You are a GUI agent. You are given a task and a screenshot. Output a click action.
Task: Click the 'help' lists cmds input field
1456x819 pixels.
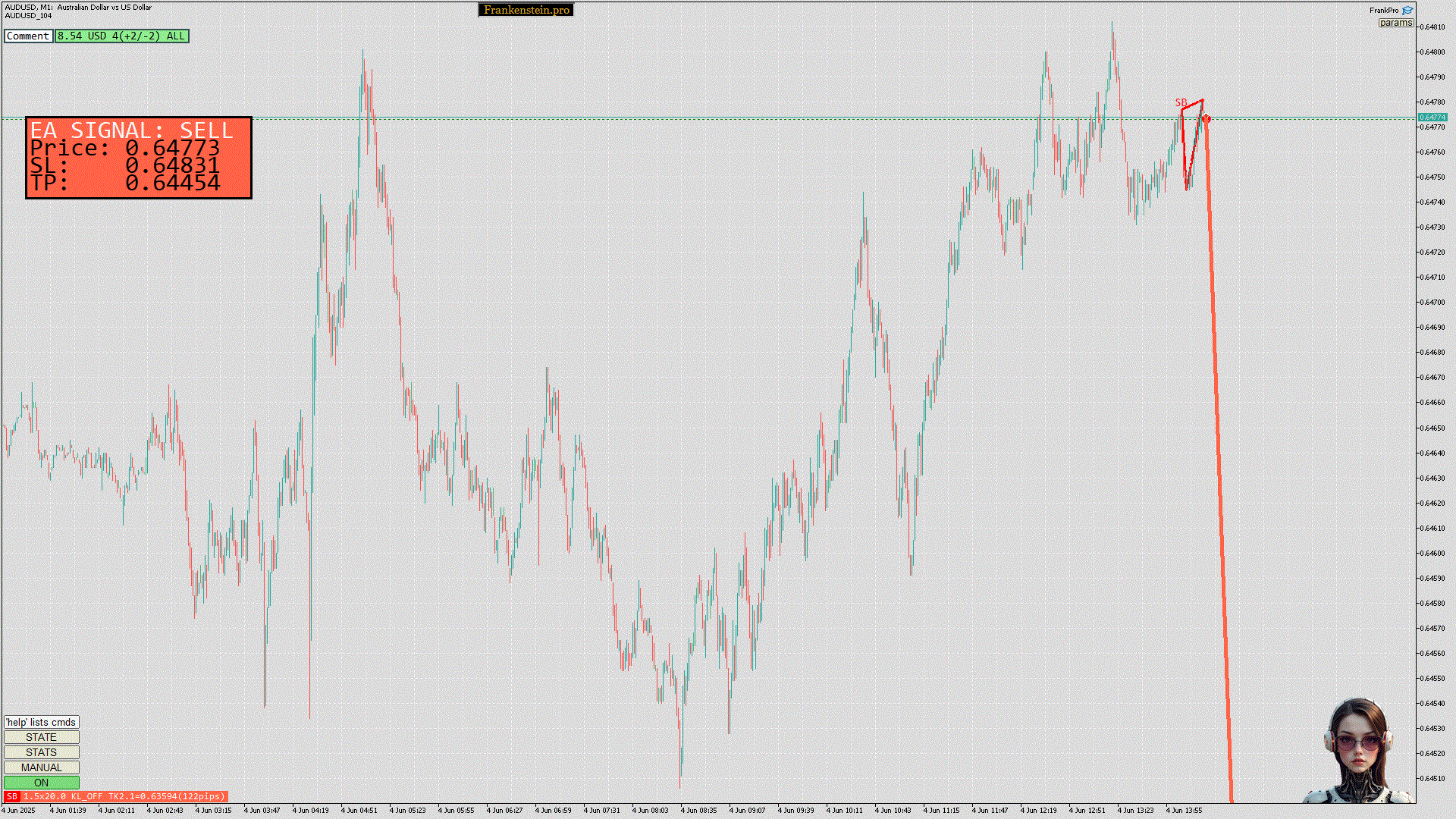(x=41, y=722)
